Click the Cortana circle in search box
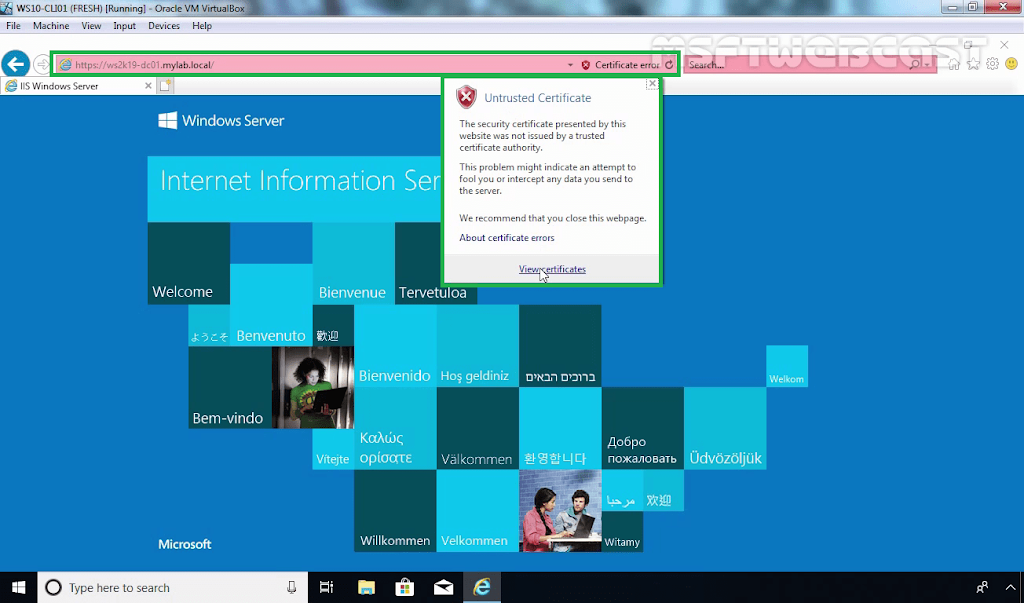Image resolution: width=1024 pixels, height=603 pixels. (54, 587)
